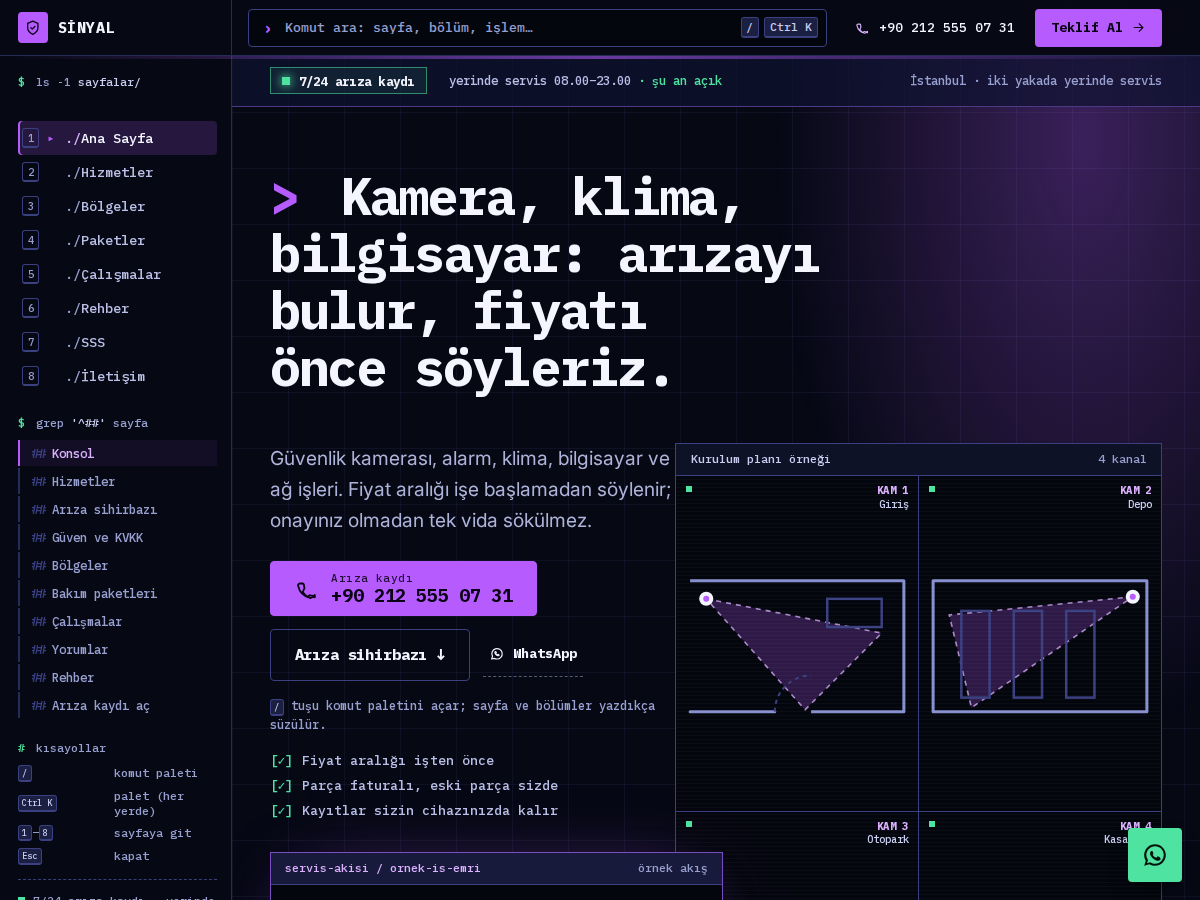The height and width of the screenshot is (900, 1200).
Task: Jump to ## Çalışmalar section
Action: tap(117, 621)
